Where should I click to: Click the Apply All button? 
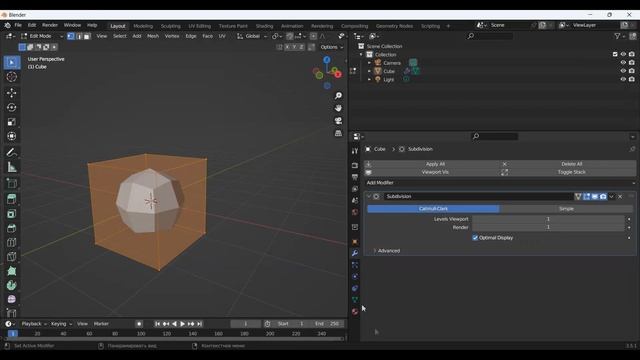tap(432, 164)
